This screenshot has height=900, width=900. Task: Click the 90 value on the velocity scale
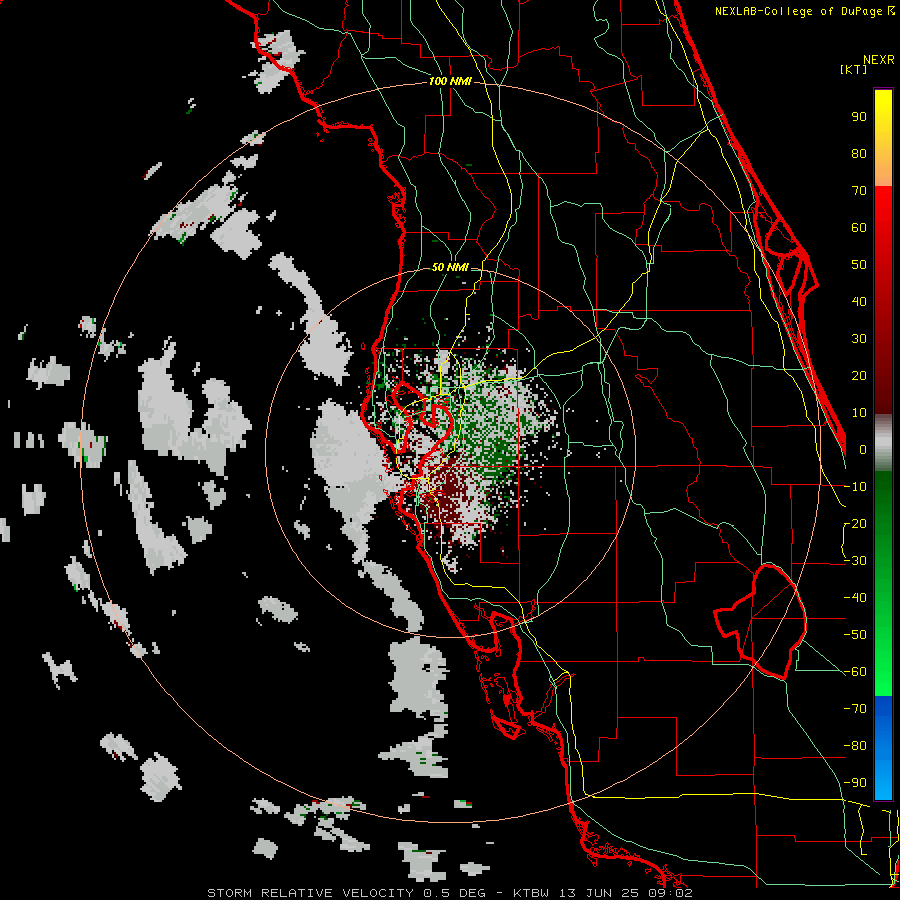pyautogui.click(x=859, y=117)
